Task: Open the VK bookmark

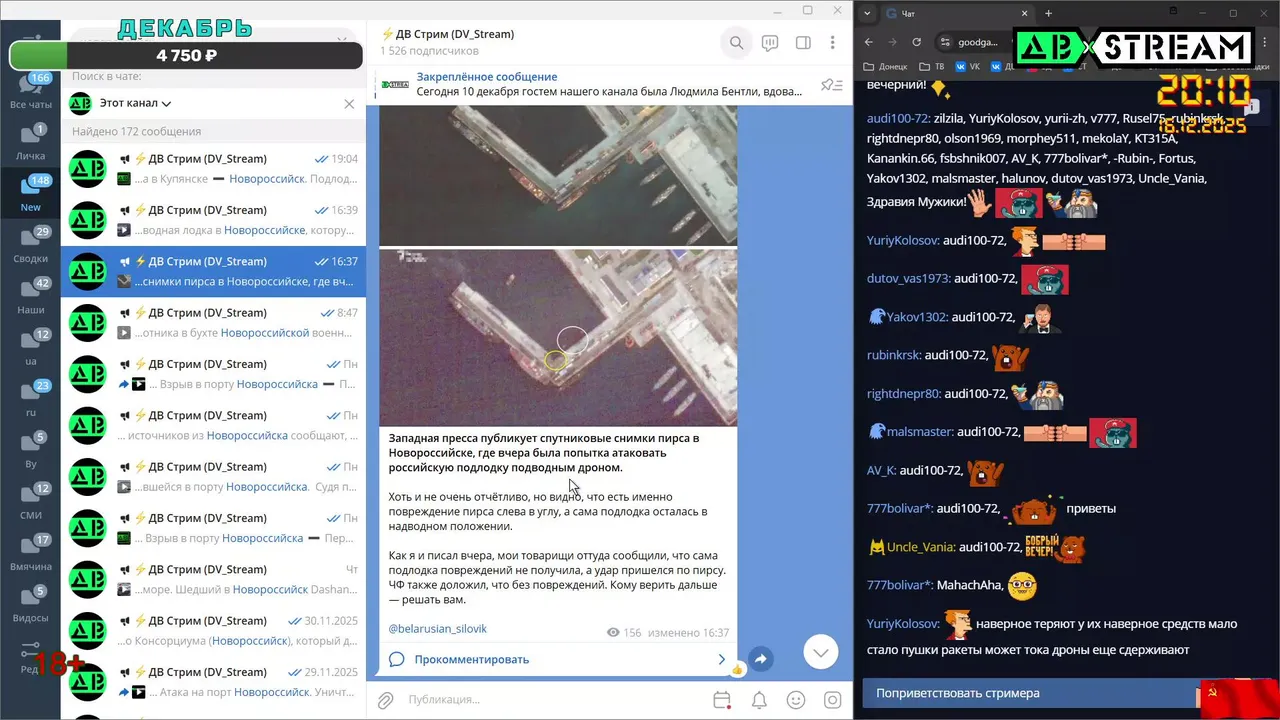Action: click(x=968, y=67)
